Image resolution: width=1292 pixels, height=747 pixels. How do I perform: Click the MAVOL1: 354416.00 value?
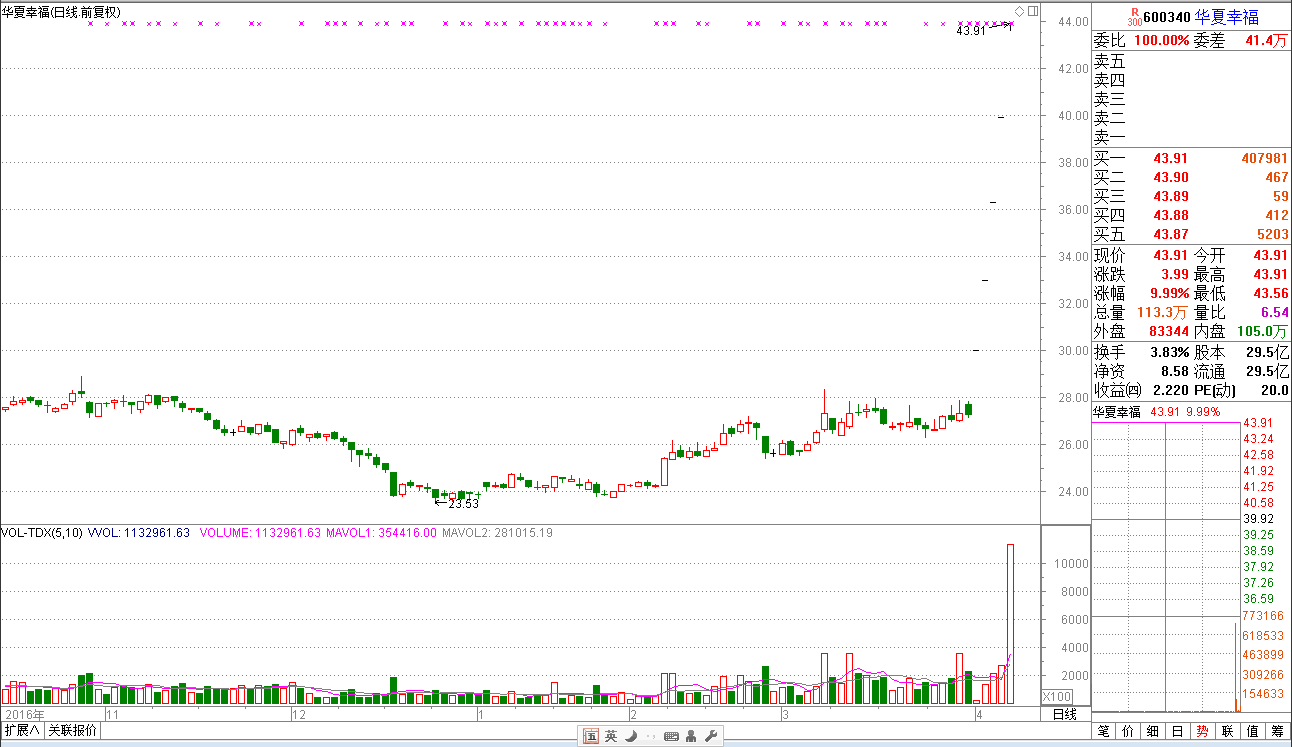tap(381, 533)
